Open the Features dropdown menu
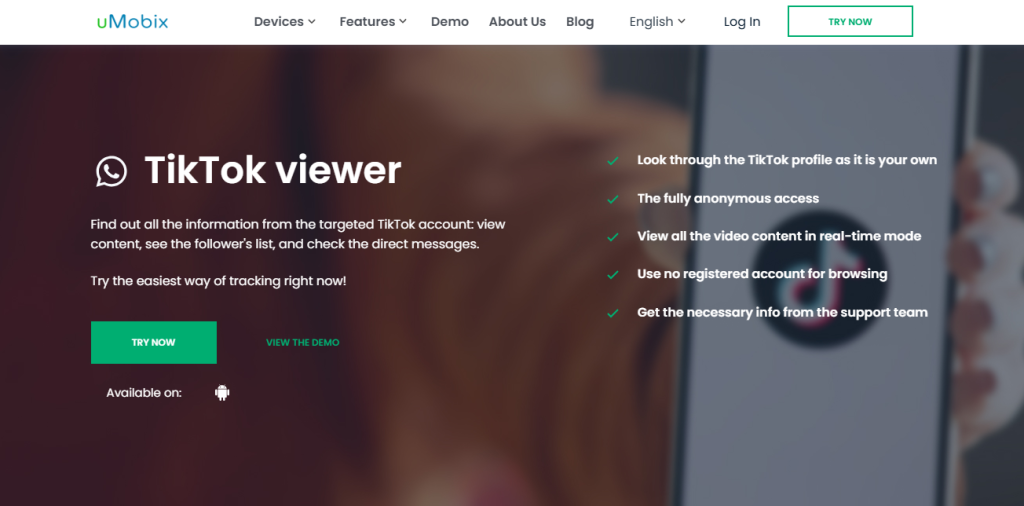The width and height of the screenshot is (1024, 506). pyautogui.click(x=373, y=21)
